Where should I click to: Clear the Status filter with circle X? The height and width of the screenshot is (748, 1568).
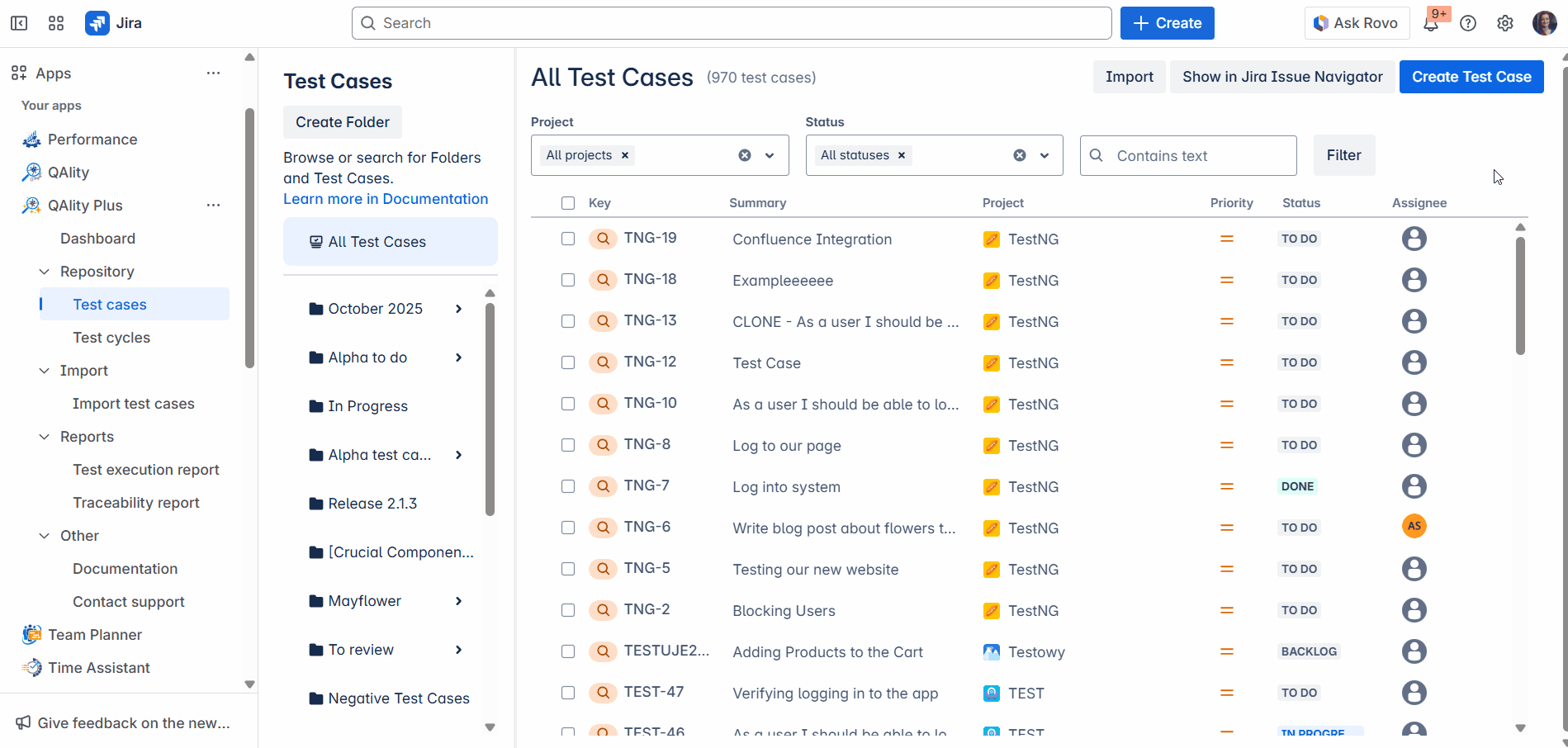(x=1020, y=155)
